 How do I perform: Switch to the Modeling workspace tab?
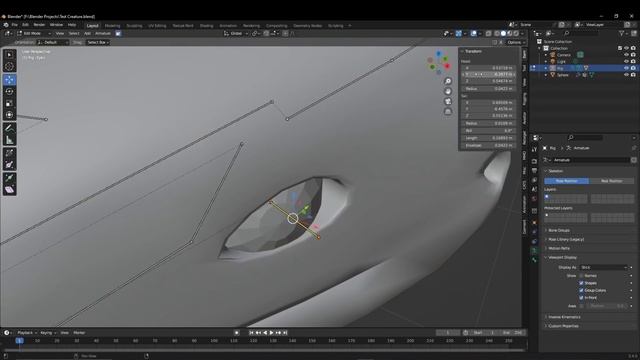[x=112, y=26]
